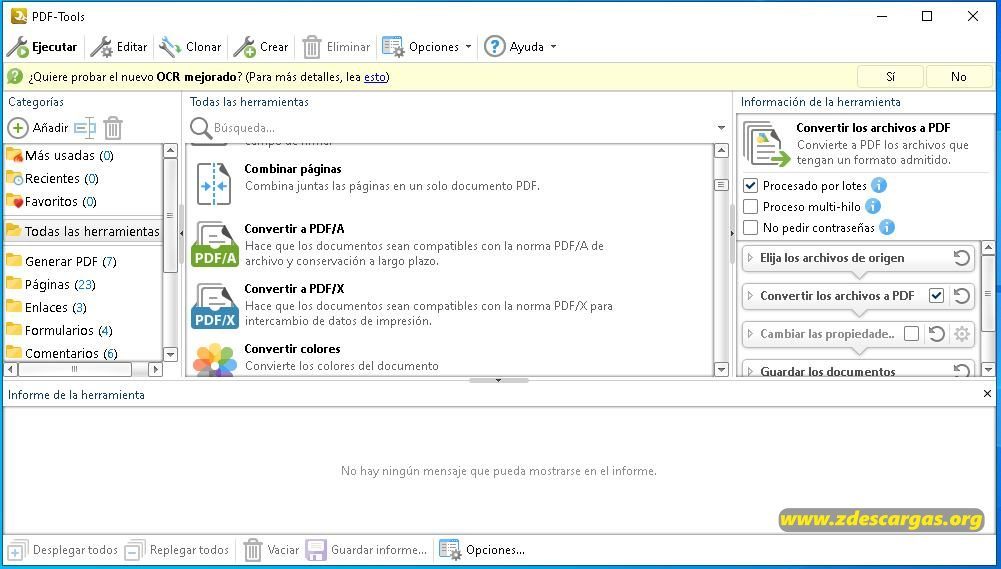Toggle the Procesado por lotes checkbox
Image resolution: width=1001 pixels, height=569 pixels.
751,186
